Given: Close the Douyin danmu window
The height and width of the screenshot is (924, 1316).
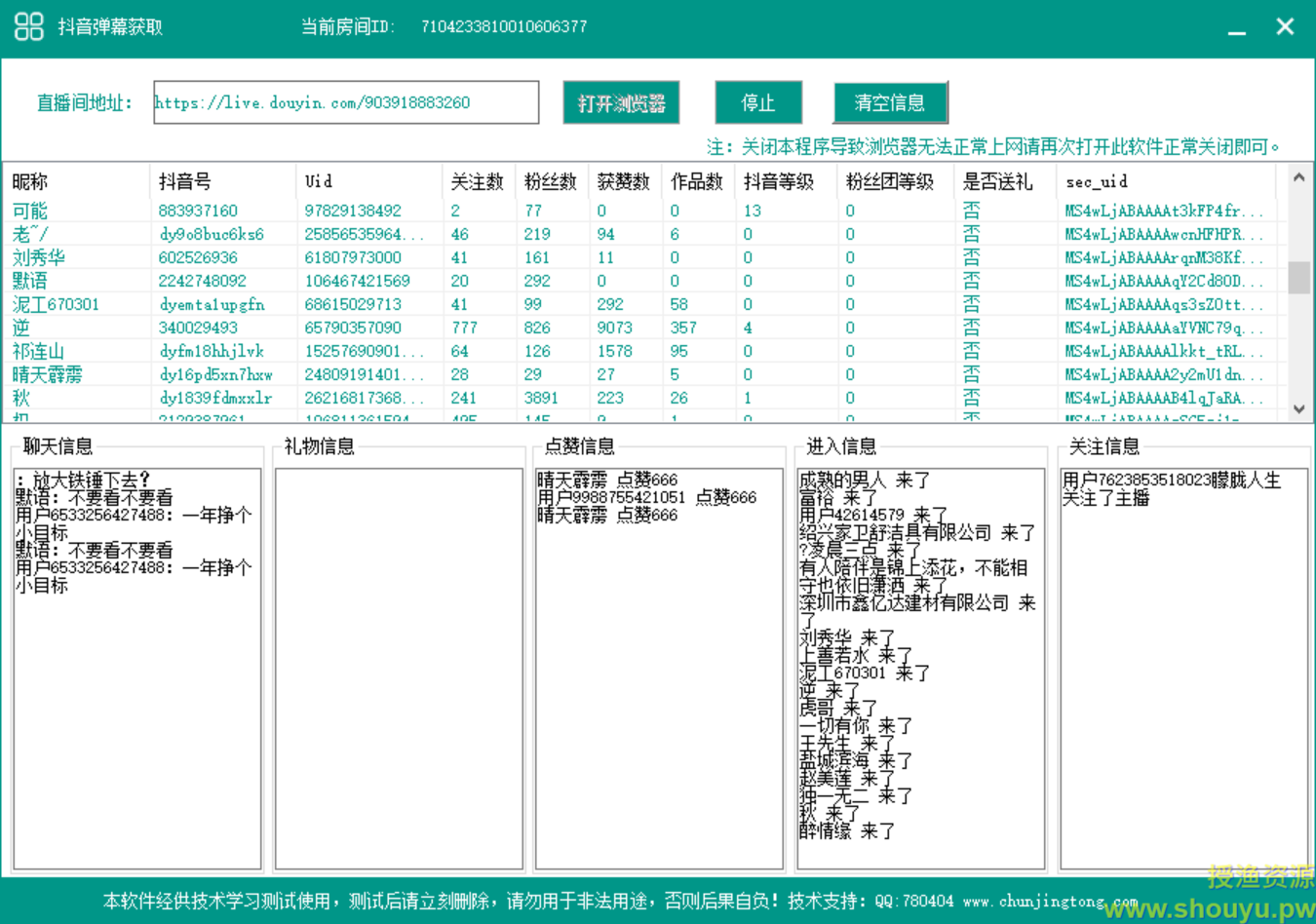Looking at the screenshot, I should (x=1285, y=27).
